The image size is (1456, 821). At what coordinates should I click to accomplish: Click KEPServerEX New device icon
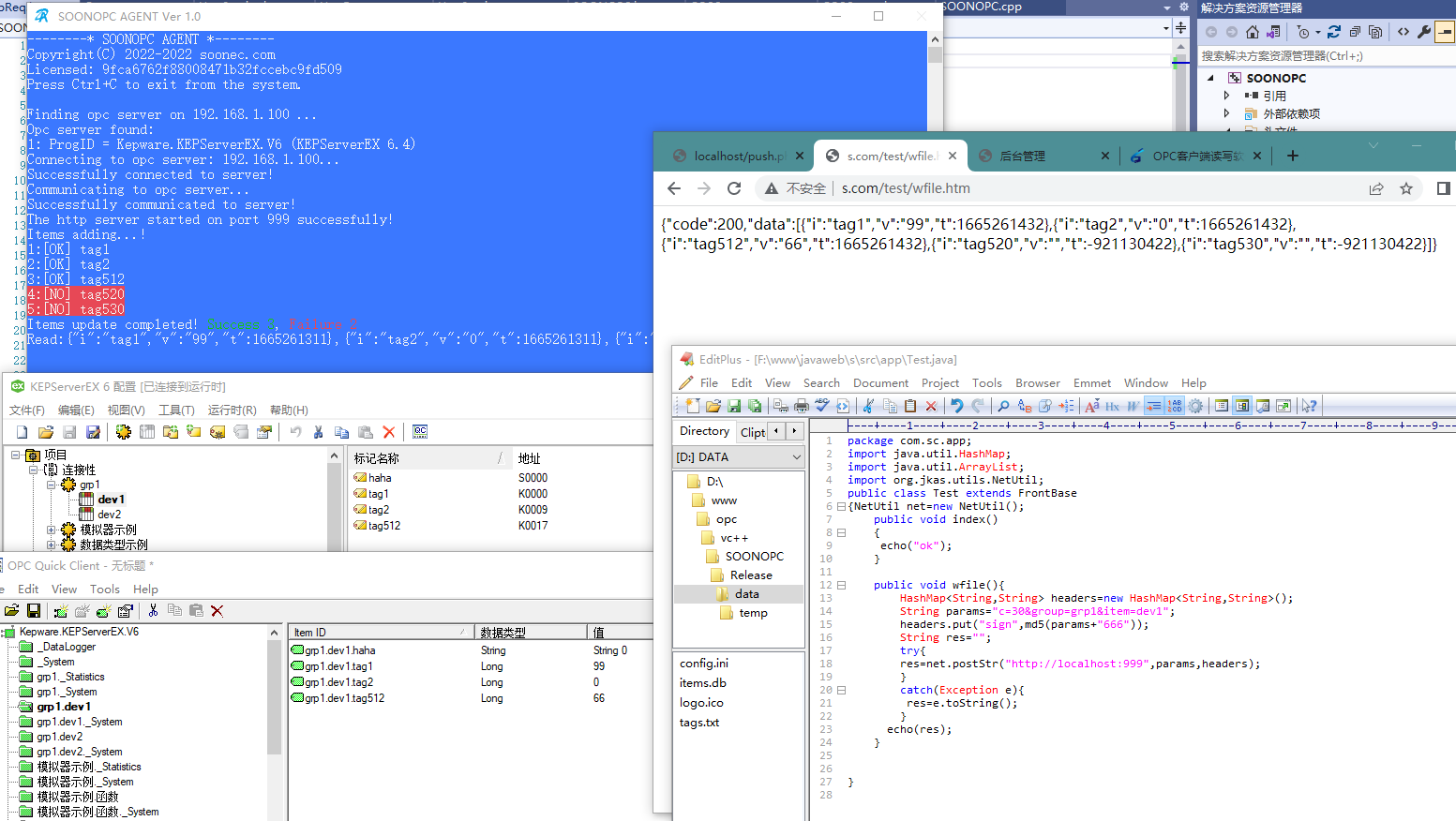pyautogui.click(x=147, y=432)
